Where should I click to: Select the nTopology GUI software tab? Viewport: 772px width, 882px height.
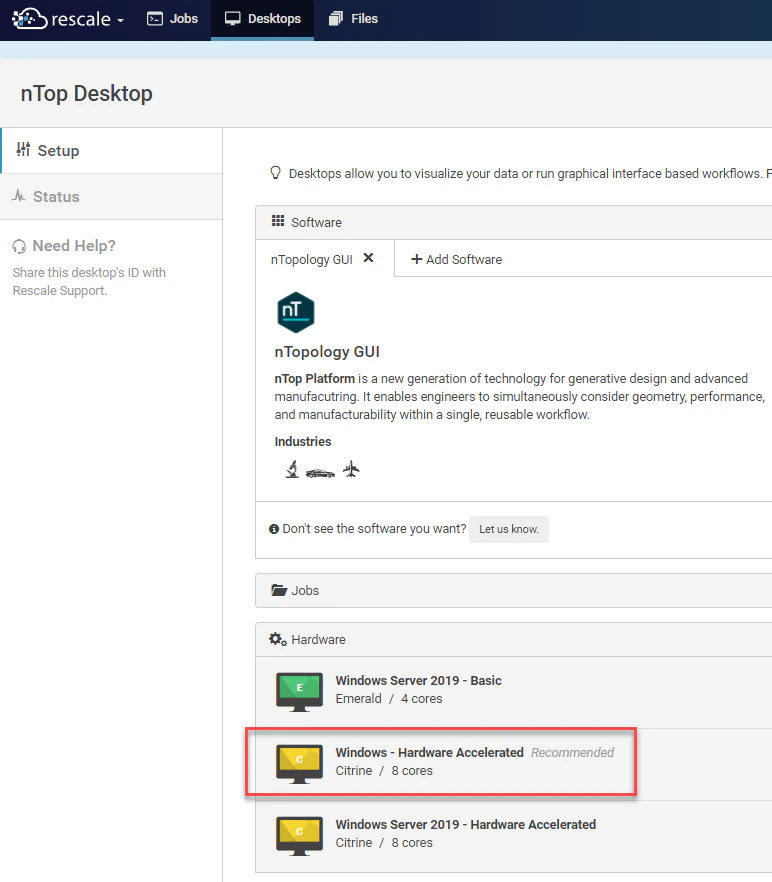pyautogui.click(x=312, y=259)
